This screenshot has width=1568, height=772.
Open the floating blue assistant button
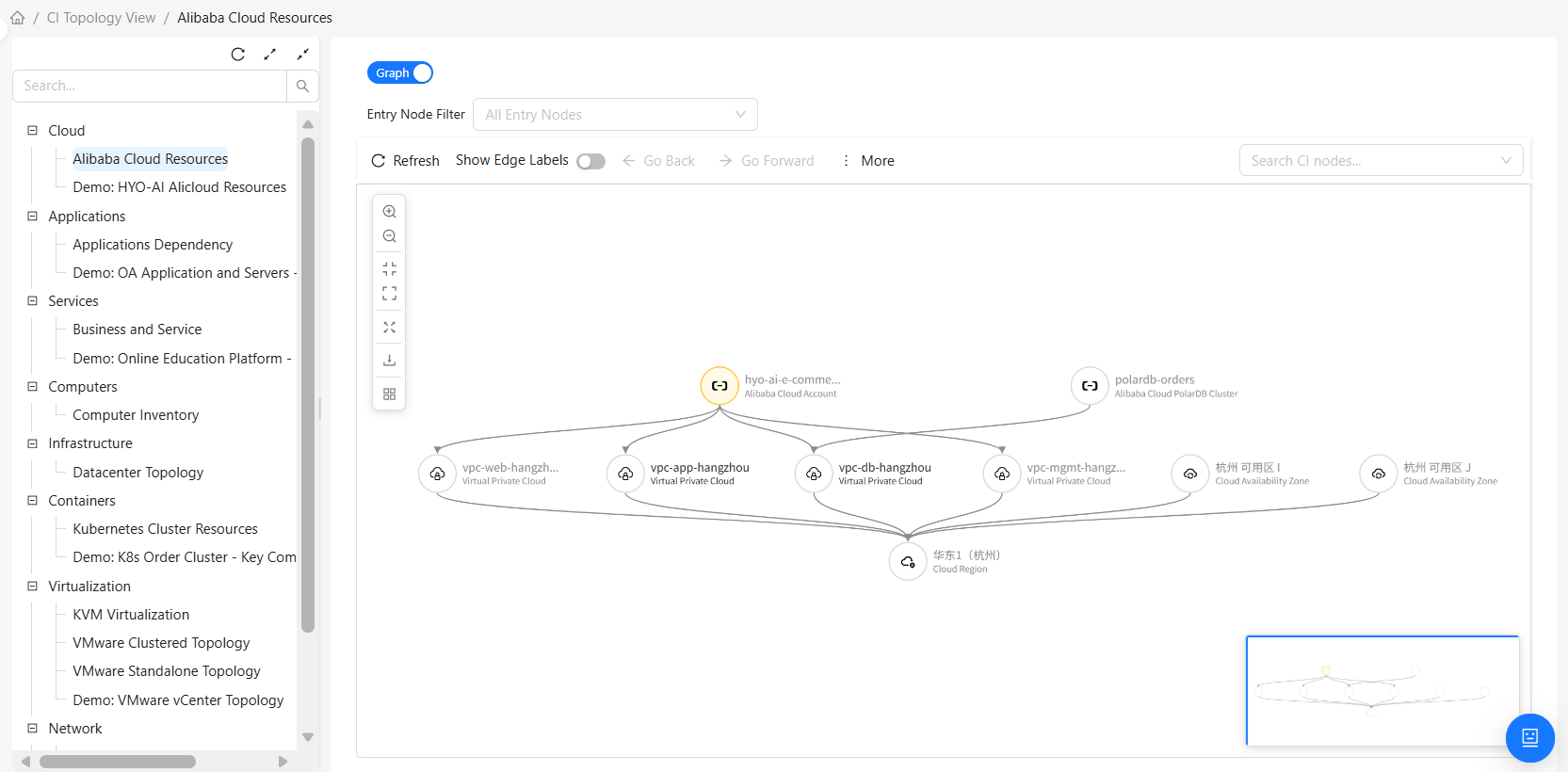[x=1529, y=738]
